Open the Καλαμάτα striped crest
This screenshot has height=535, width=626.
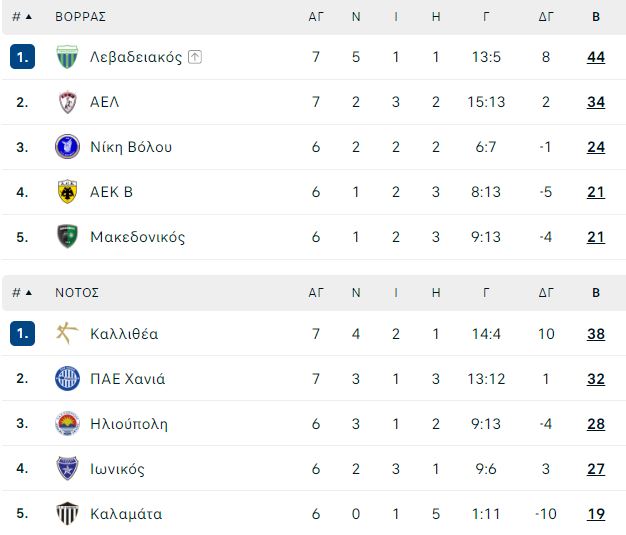pyautogui.click(x=67, y=513)
